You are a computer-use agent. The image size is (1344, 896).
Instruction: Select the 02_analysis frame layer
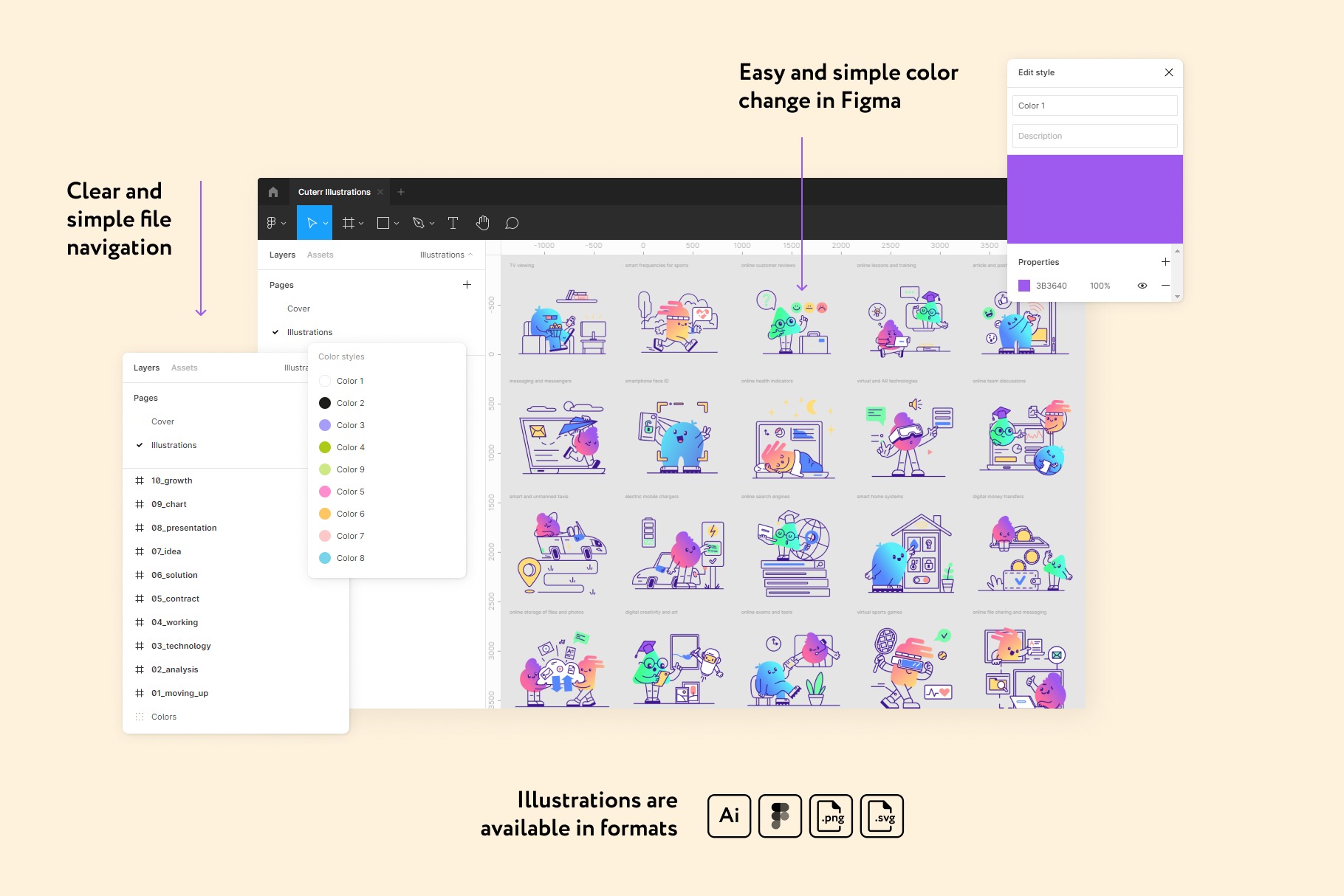(174, 669)
